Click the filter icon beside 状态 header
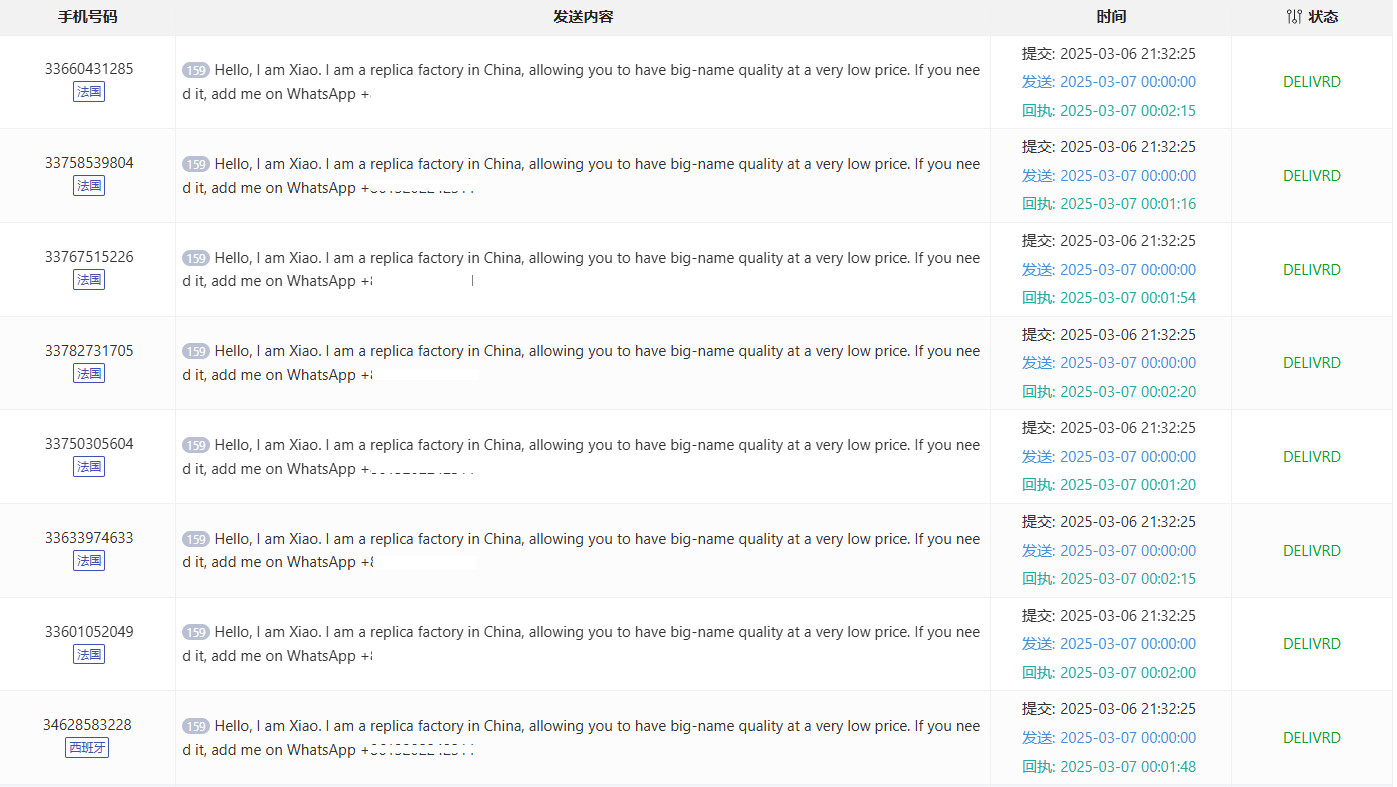Screen dimensions: 1397x787 [1294, 17]
